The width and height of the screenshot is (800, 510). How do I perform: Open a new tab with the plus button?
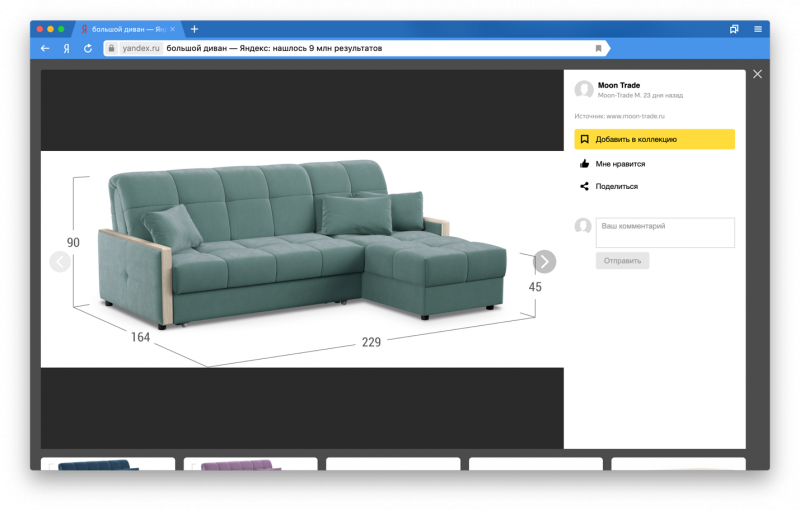pyautogui.click(x=194, y=29)
